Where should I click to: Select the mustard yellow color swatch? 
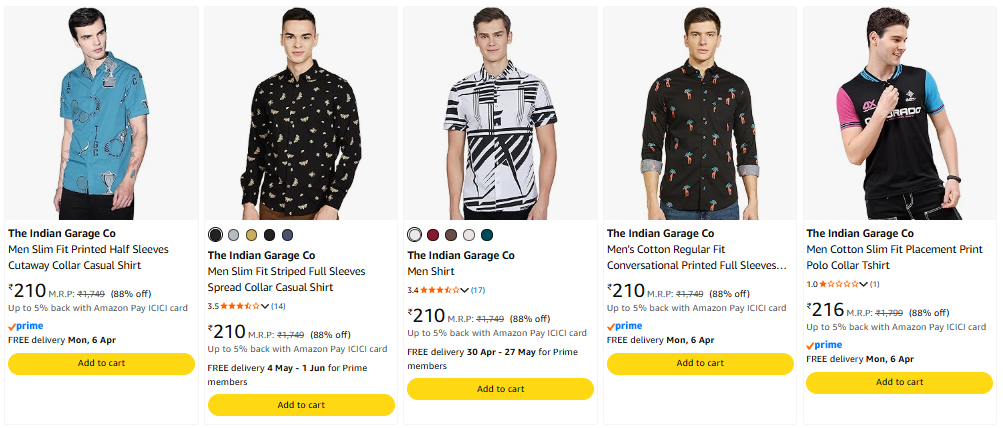pyautogui.click(x=251, y=235)
